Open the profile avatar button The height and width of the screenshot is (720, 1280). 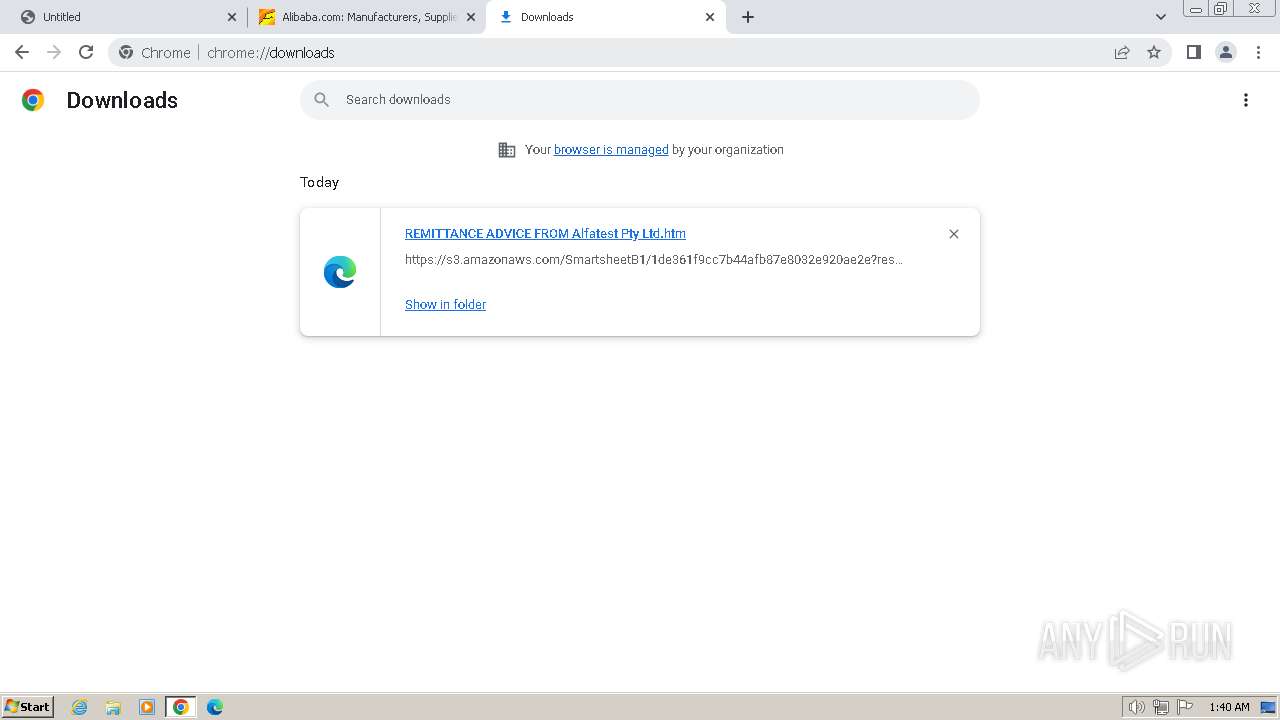coord(1226,52)
